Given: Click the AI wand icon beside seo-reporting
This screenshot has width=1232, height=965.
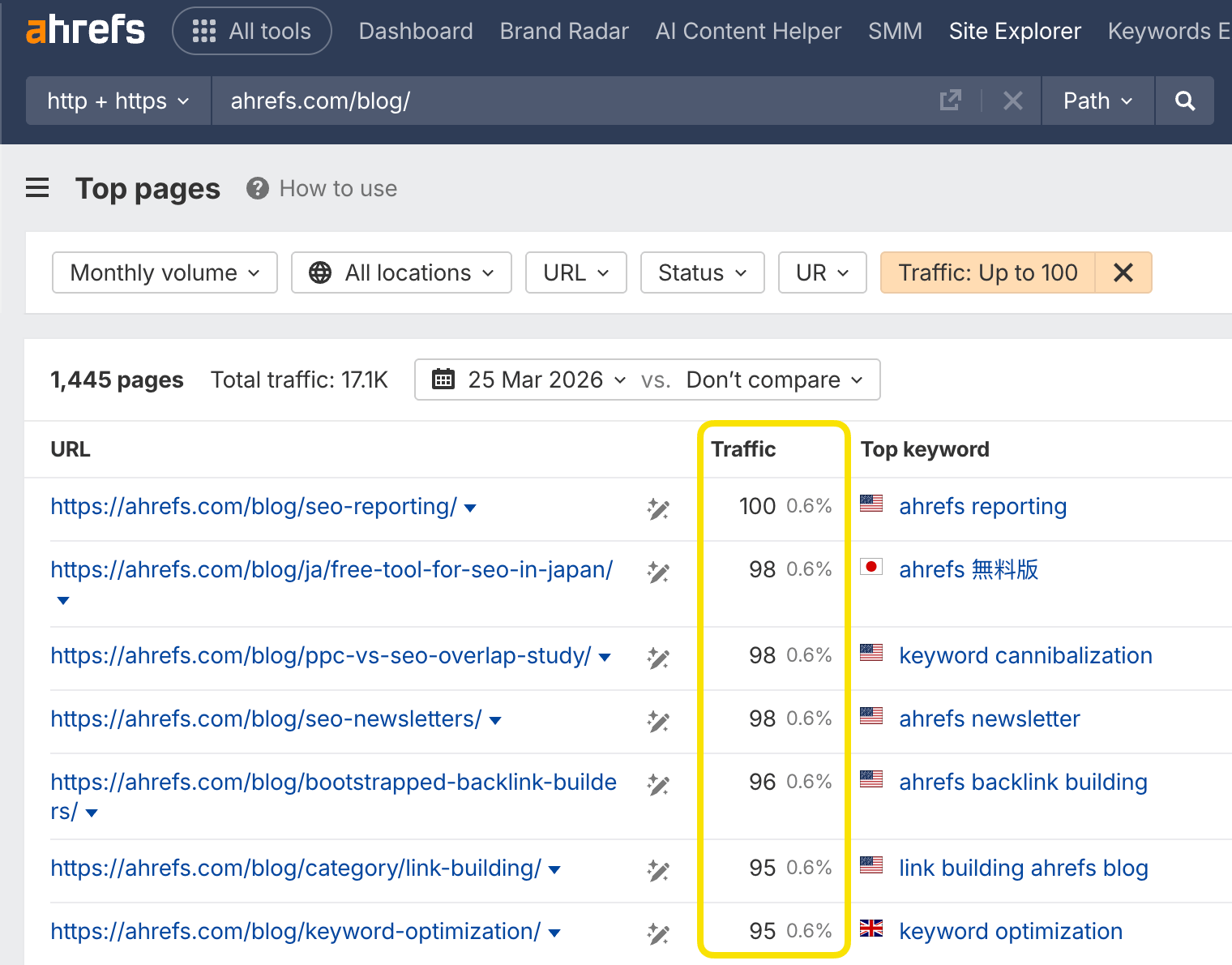Looking at the screenshot, I should point(658,508).
